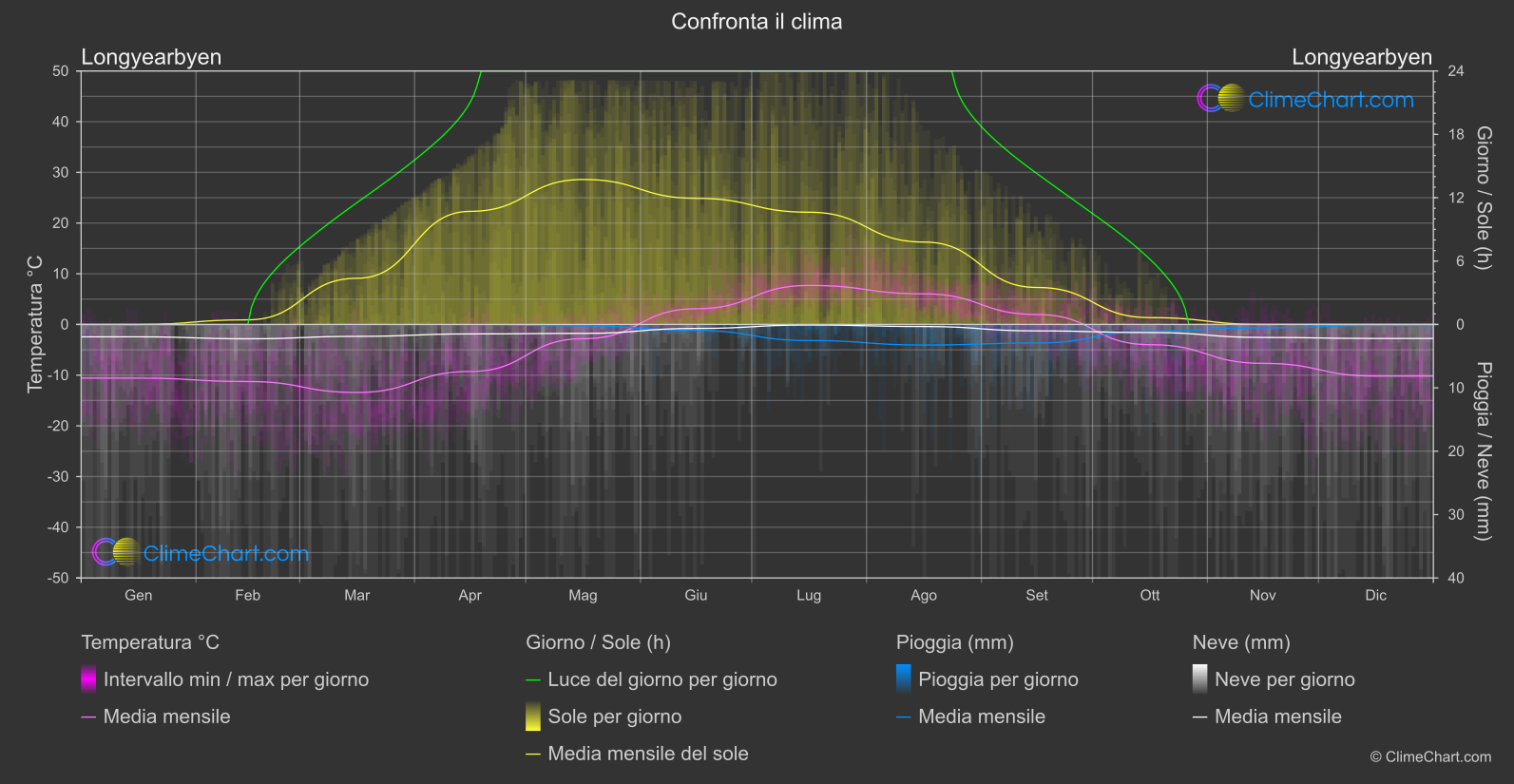The height and width of the screenshot is (784, 1514).
Task: Click the Longyearbyen label at top right
Action: [1362, 57]
